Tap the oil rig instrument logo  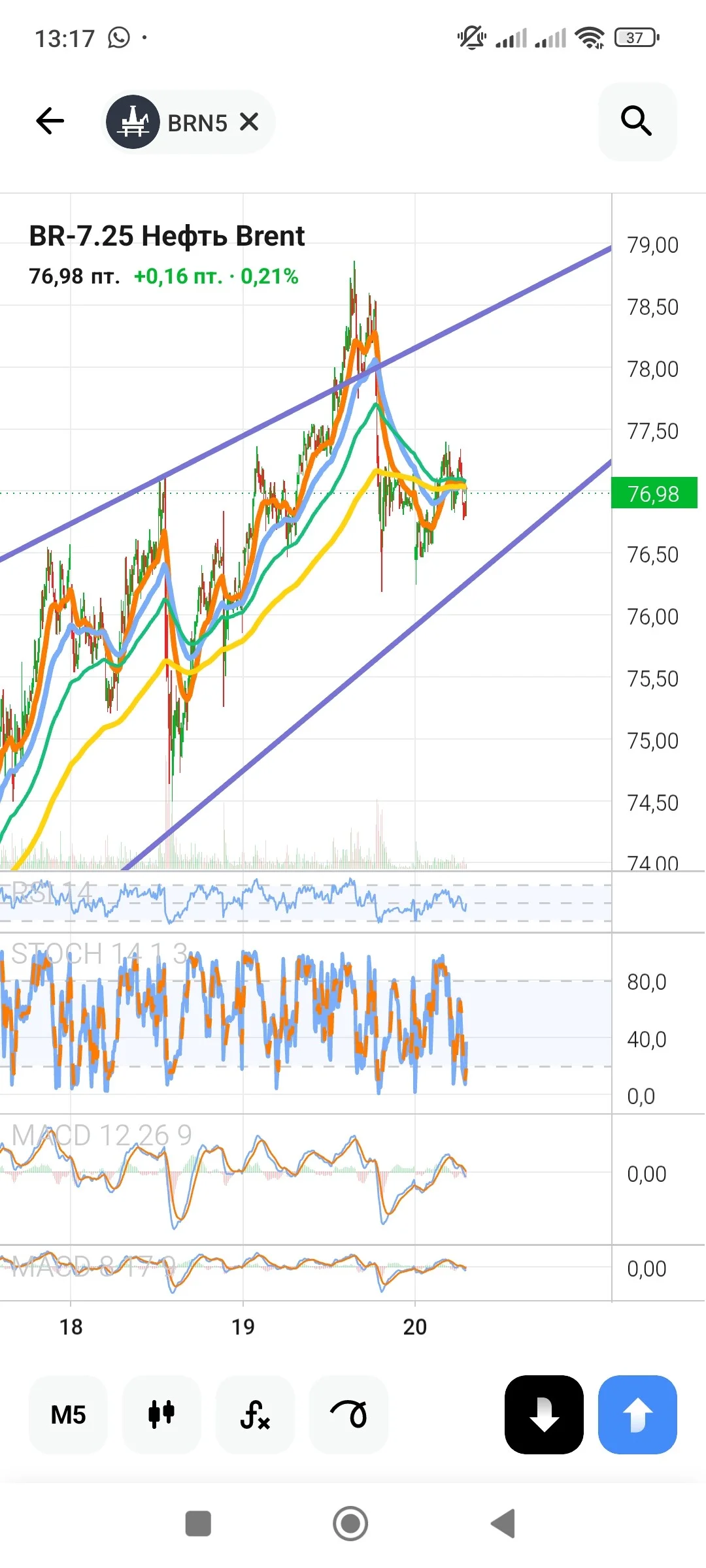pos(133,122)
